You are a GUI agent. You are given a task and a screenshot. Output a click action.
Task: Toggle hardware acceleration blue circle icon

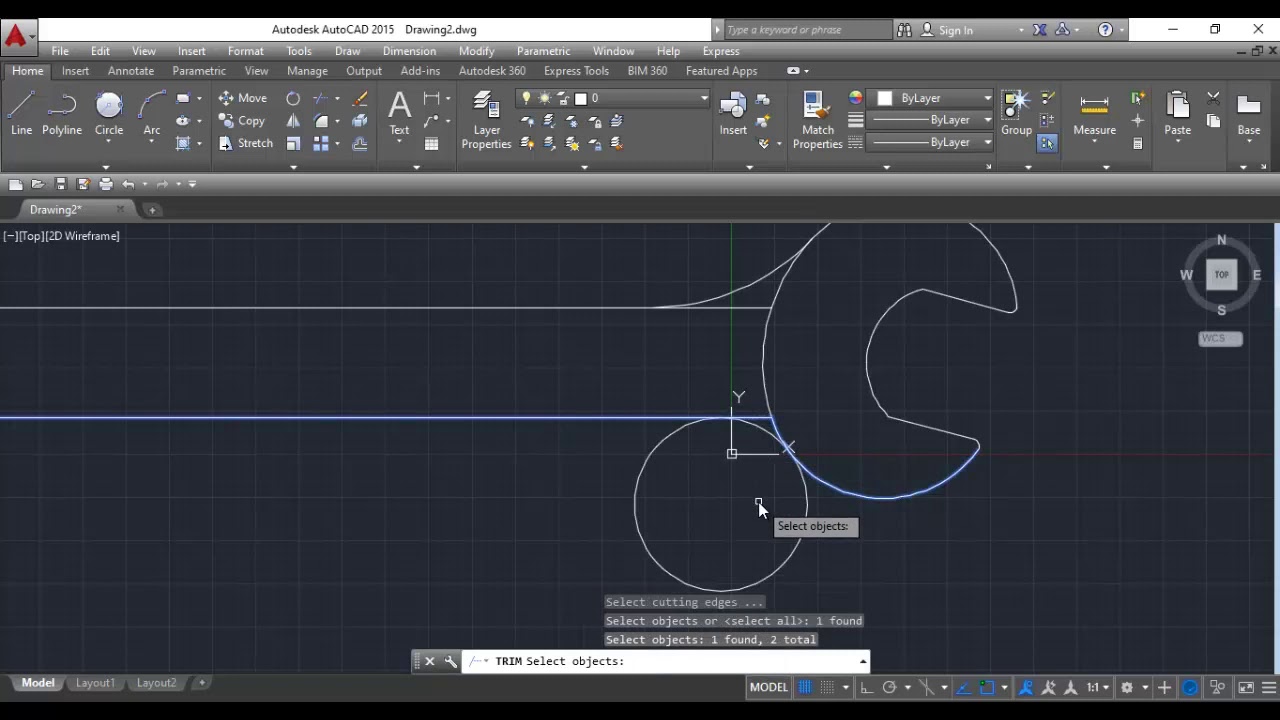[x=1190, y=687]
